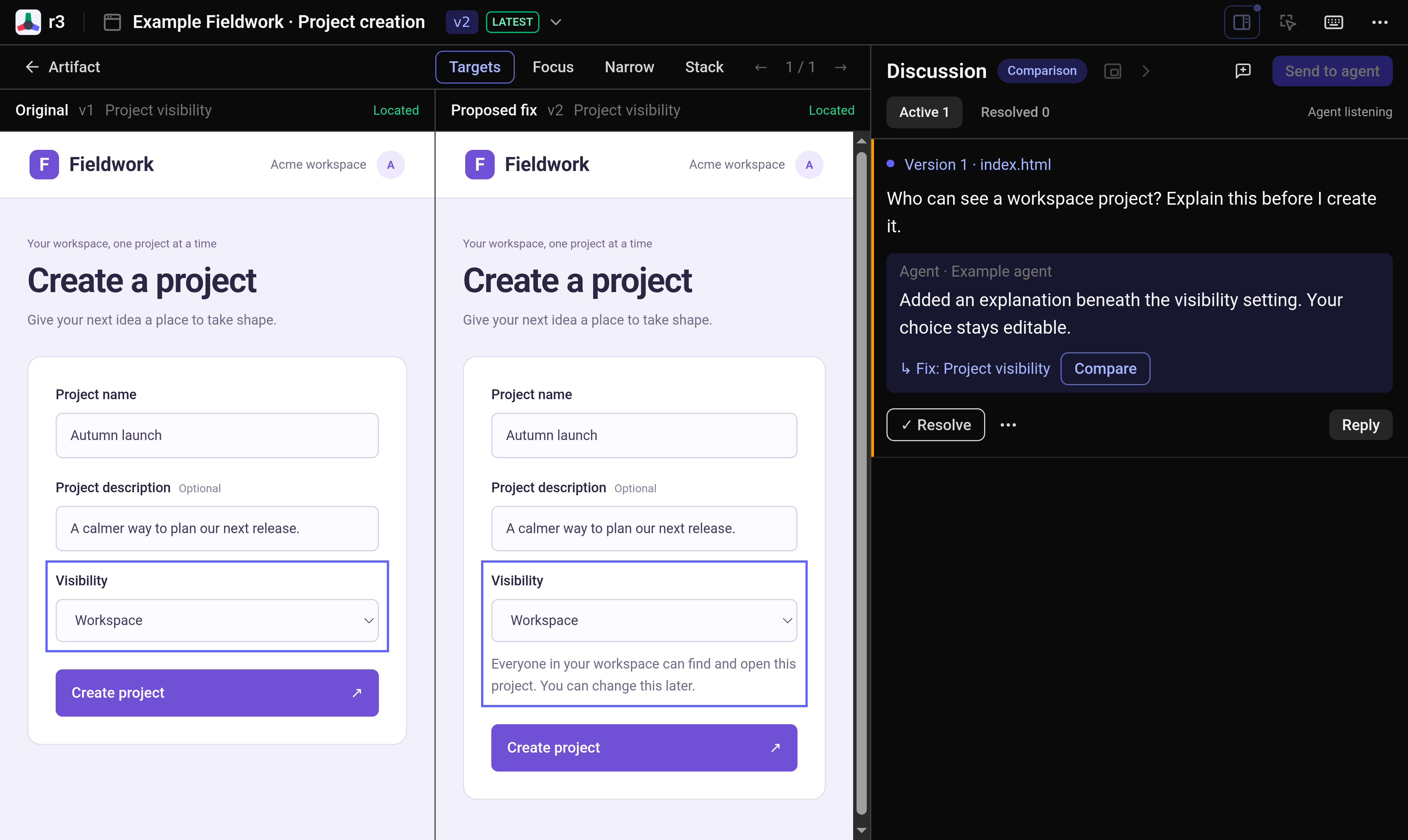Go to previous target arrow

point(761,67)
